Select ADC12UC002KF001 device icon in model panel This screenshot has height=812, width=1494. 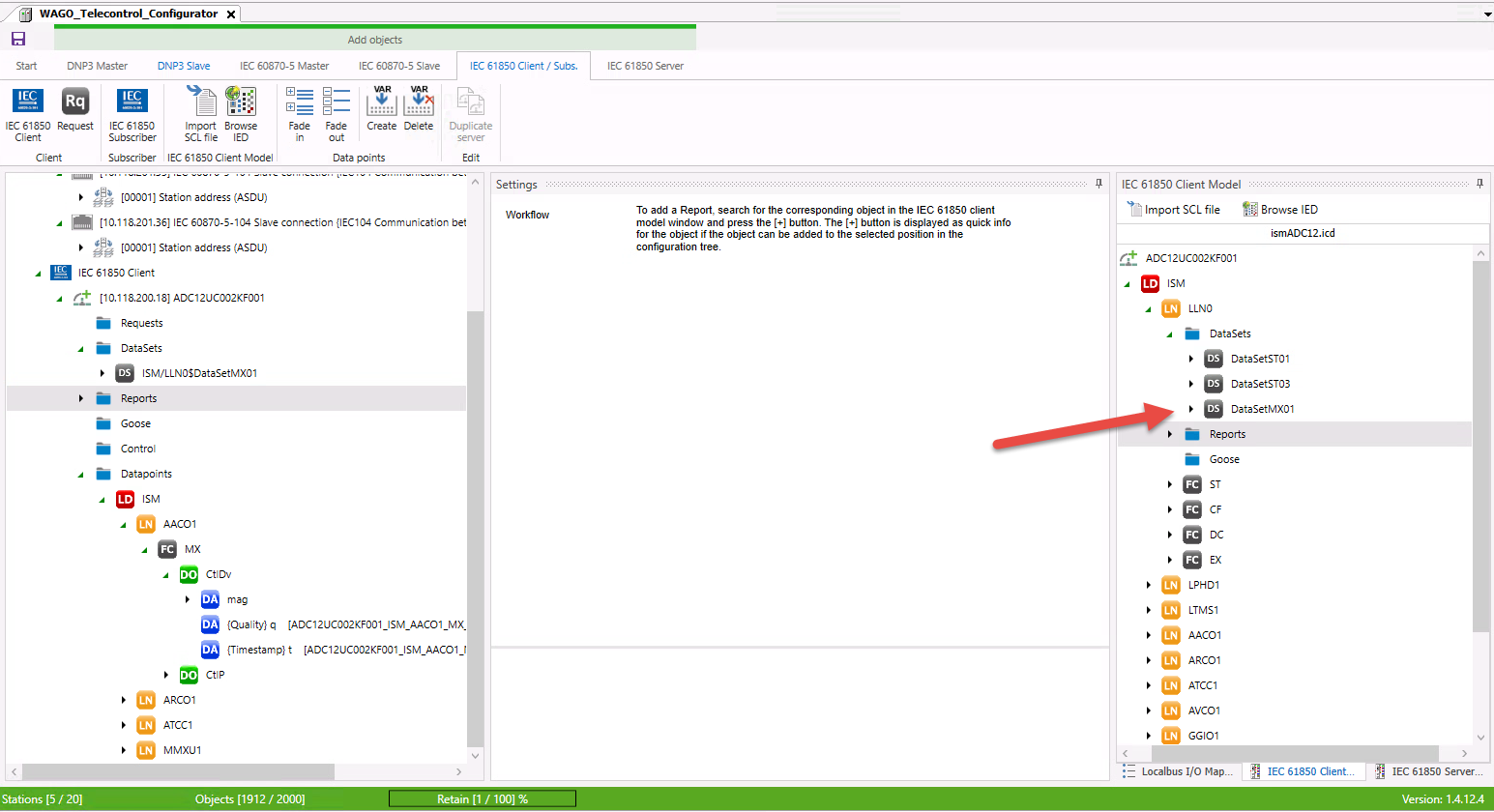coord(1128,258)
